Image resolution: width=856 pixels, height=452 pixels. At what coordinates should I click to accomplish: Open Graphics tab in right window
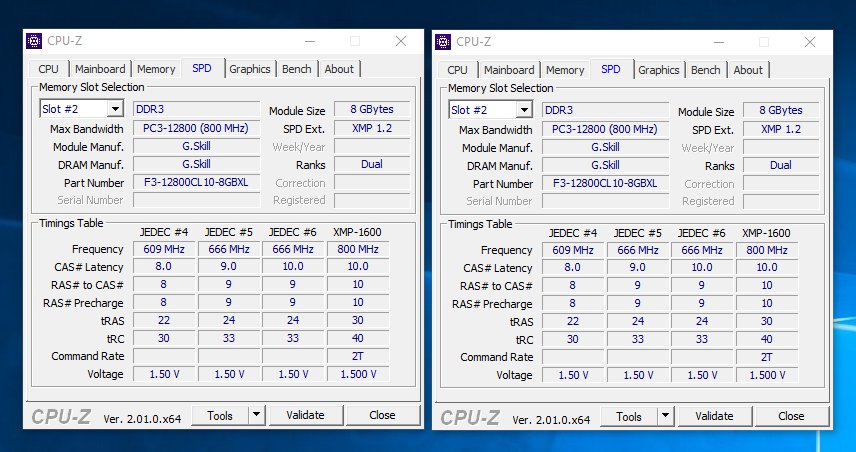tap(658, 70)
